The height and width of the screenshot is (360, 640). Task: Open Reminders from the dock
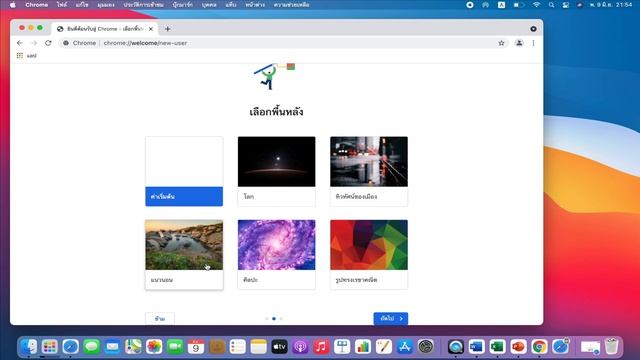pyautogui.click(x=238, y=347)
